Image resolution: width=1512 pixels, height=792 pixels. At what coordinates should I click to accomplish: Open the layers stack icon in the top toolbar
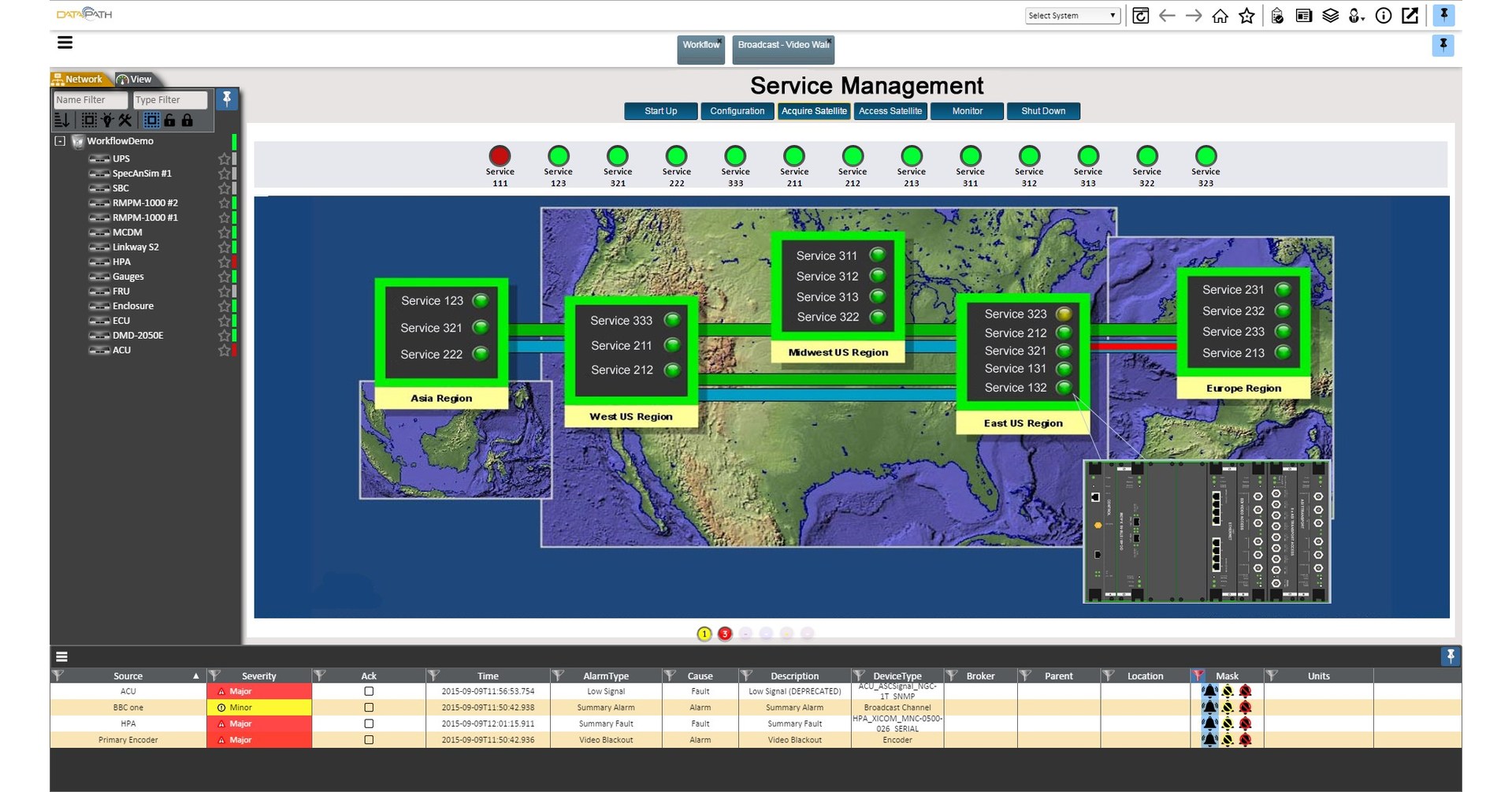tap(1330, 15)
